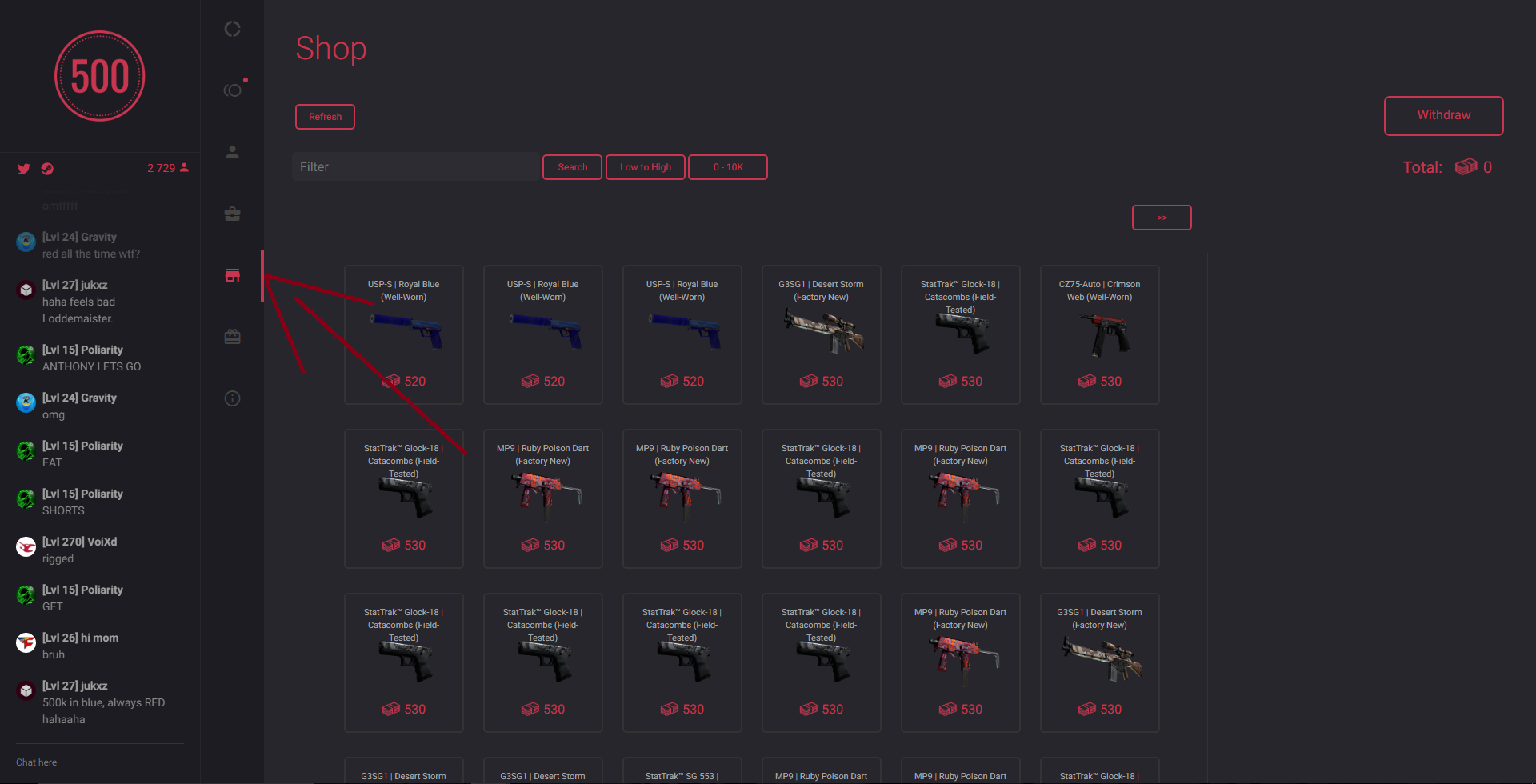1536x784 pixels.
Task: Click the '[Lvl 26] hi mom' username
Action: pos(80,638)
